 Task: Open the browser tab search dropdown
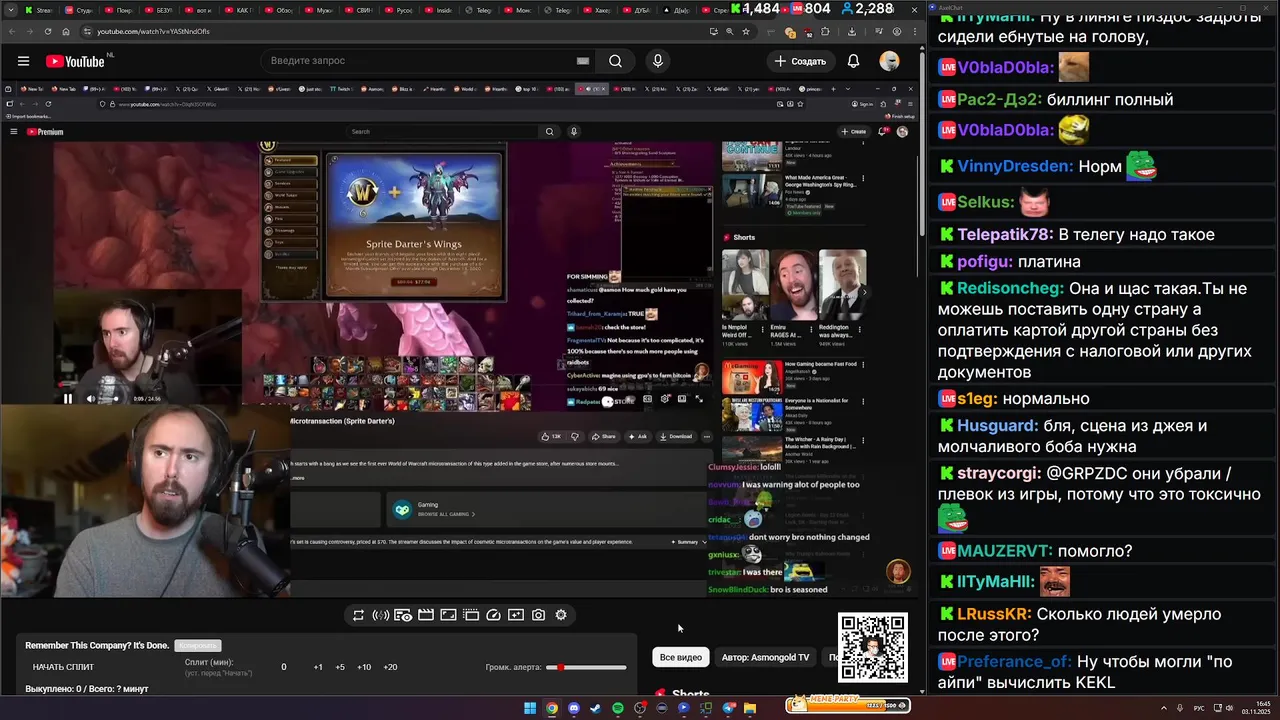9,10
